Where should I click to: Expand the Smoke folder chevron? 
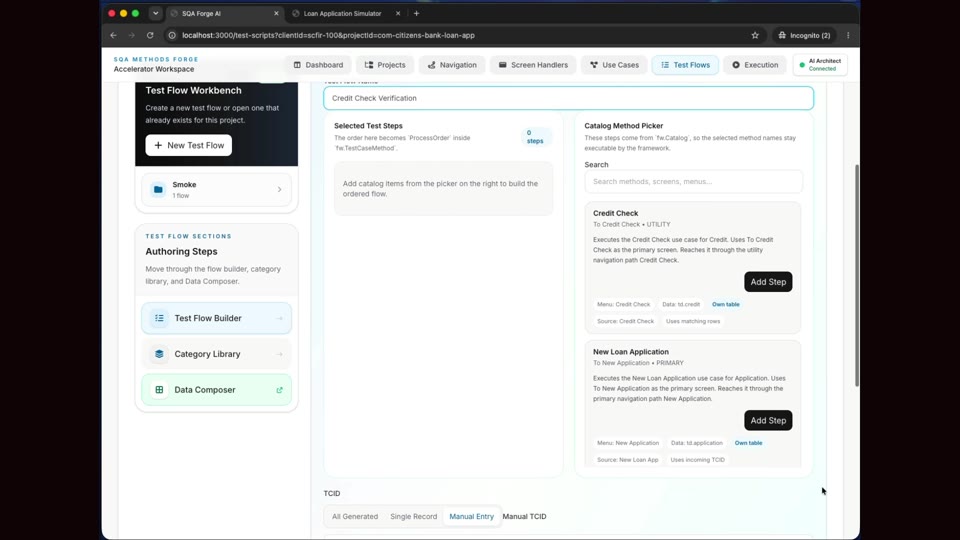[279, 190]
